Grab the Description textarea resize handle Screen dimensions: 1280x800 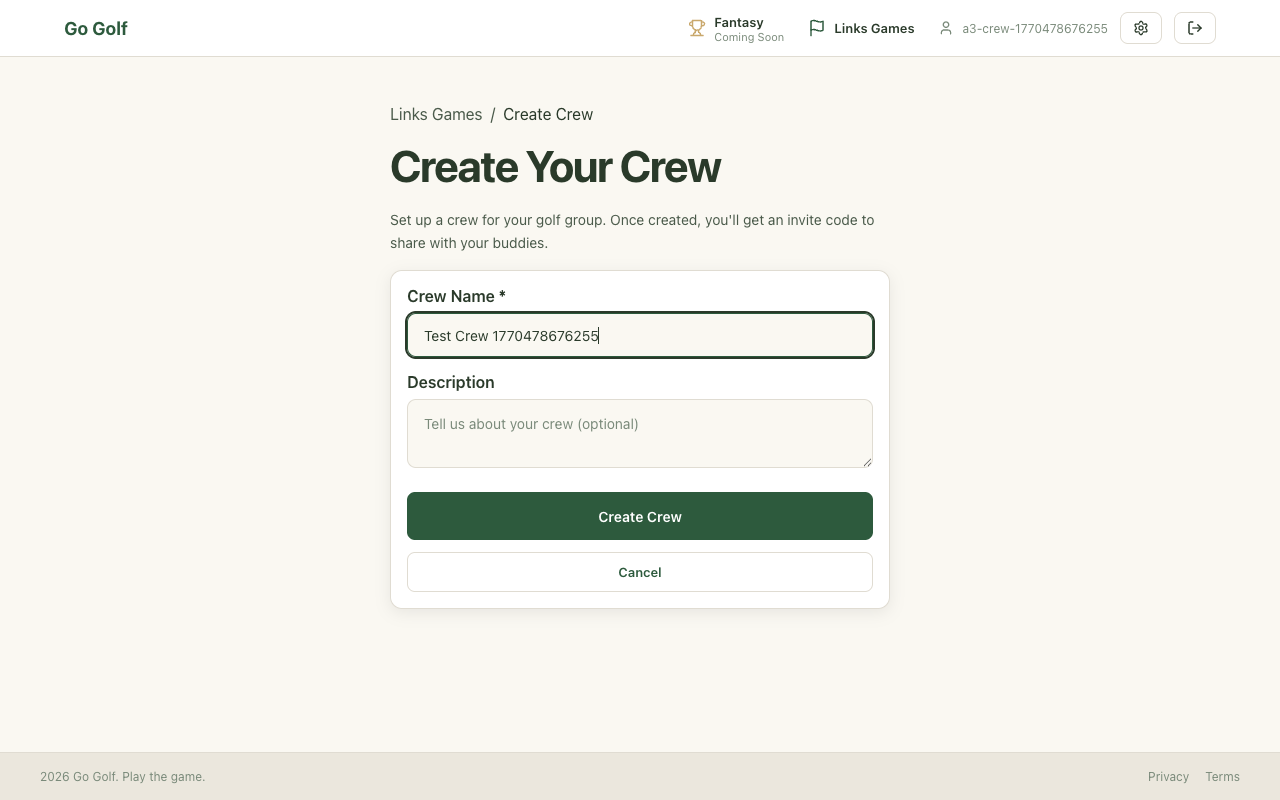pos(867,462)
